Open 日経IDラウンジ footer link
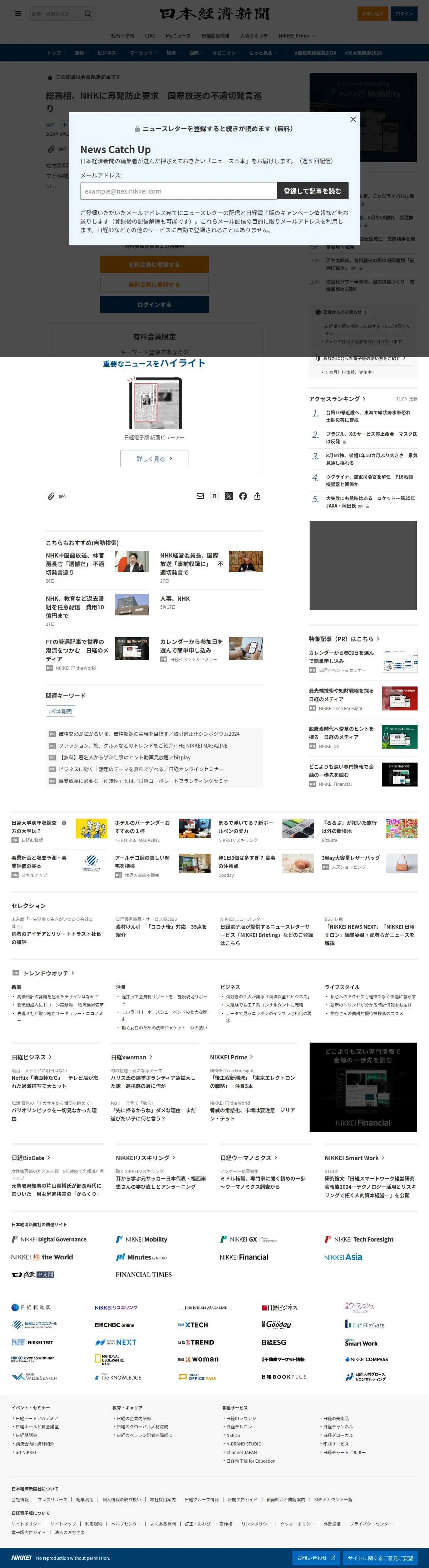Screen dimensions: 429x1568 pos(241,1418)
